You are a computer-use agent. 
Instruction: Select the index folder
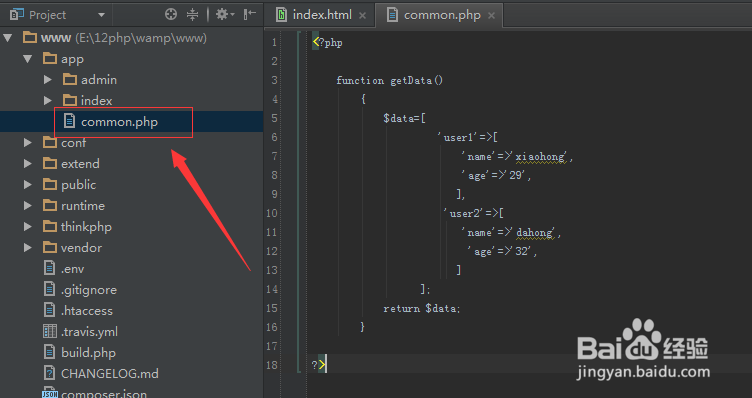point(96,101)
